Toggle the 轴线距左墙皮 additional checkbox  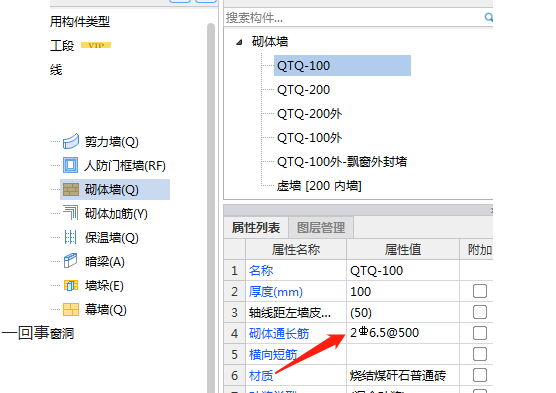(480, 312)
